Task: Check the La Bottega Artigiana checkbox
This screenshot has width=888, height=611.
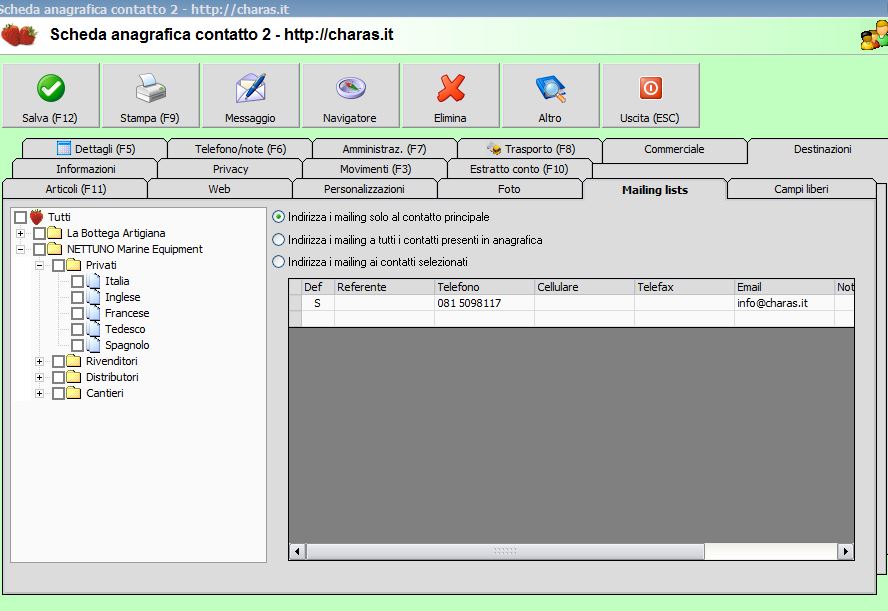Action: pos(39,233)
